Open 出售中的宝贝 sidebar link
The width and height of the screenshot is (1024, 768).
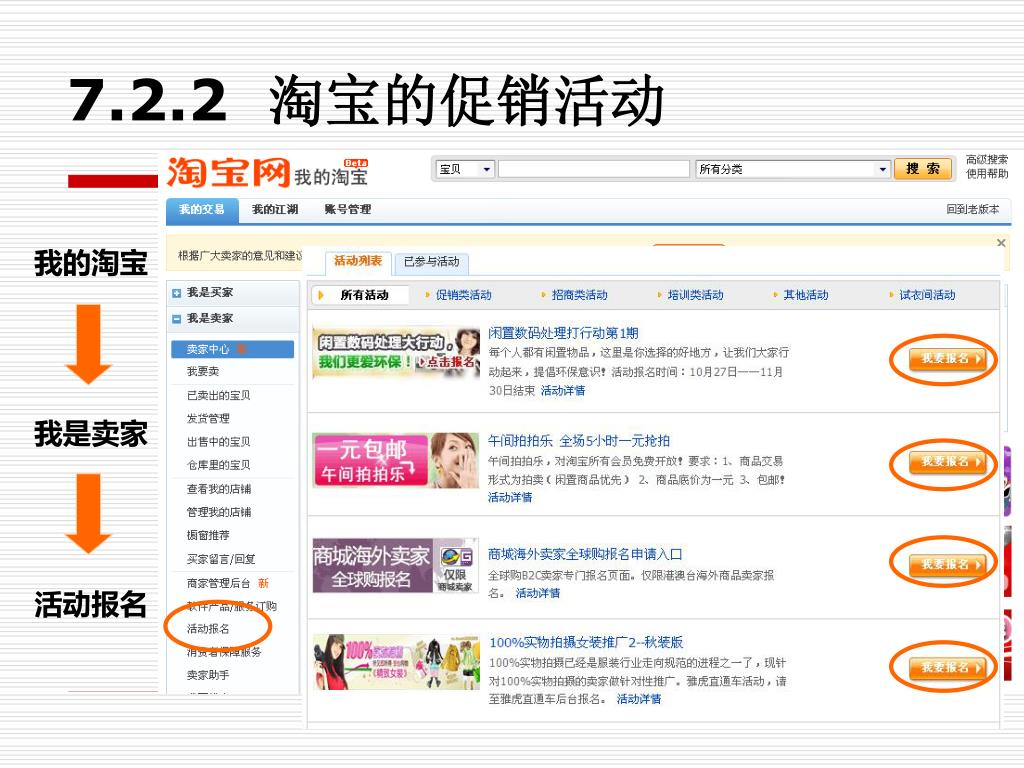[218, 442]
